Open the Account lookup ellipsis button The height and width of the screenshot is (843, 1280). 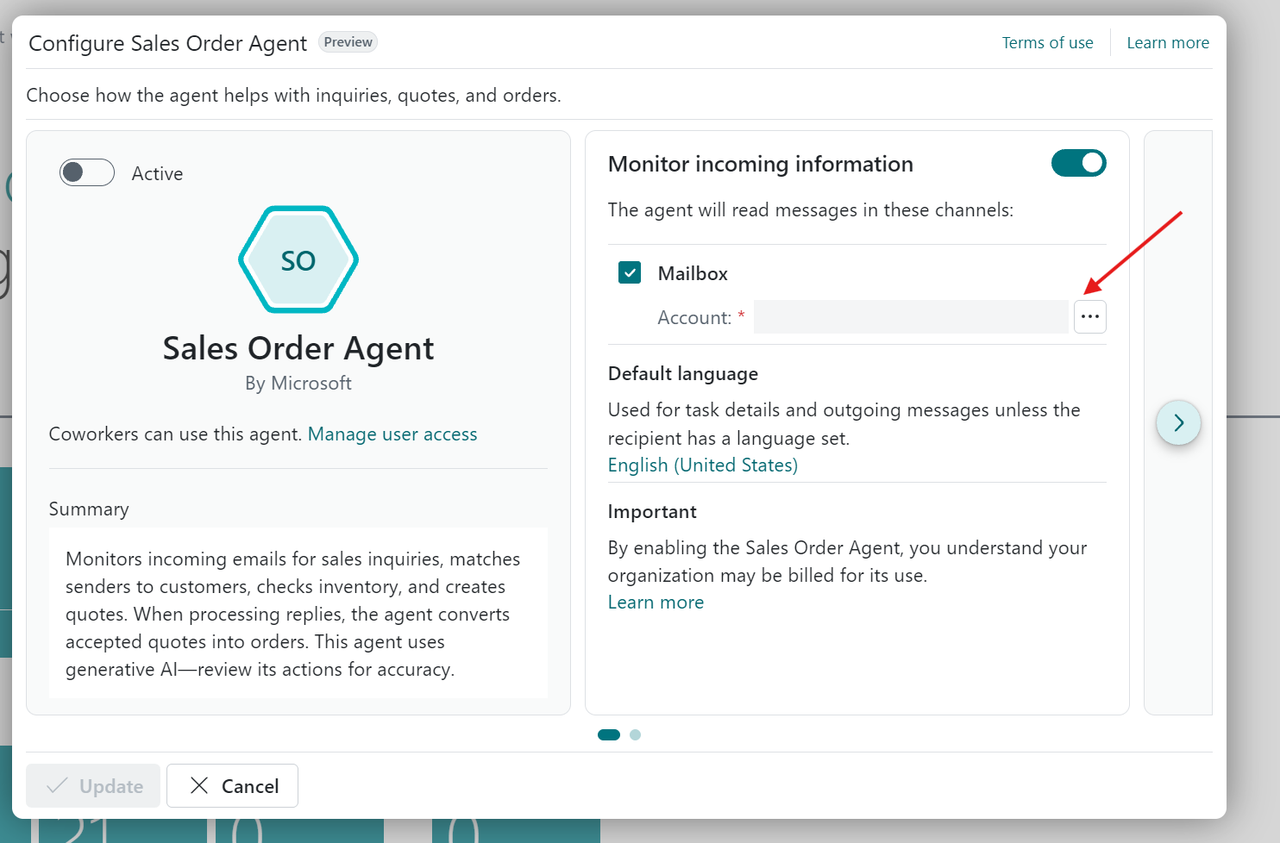click(1090, 317)
